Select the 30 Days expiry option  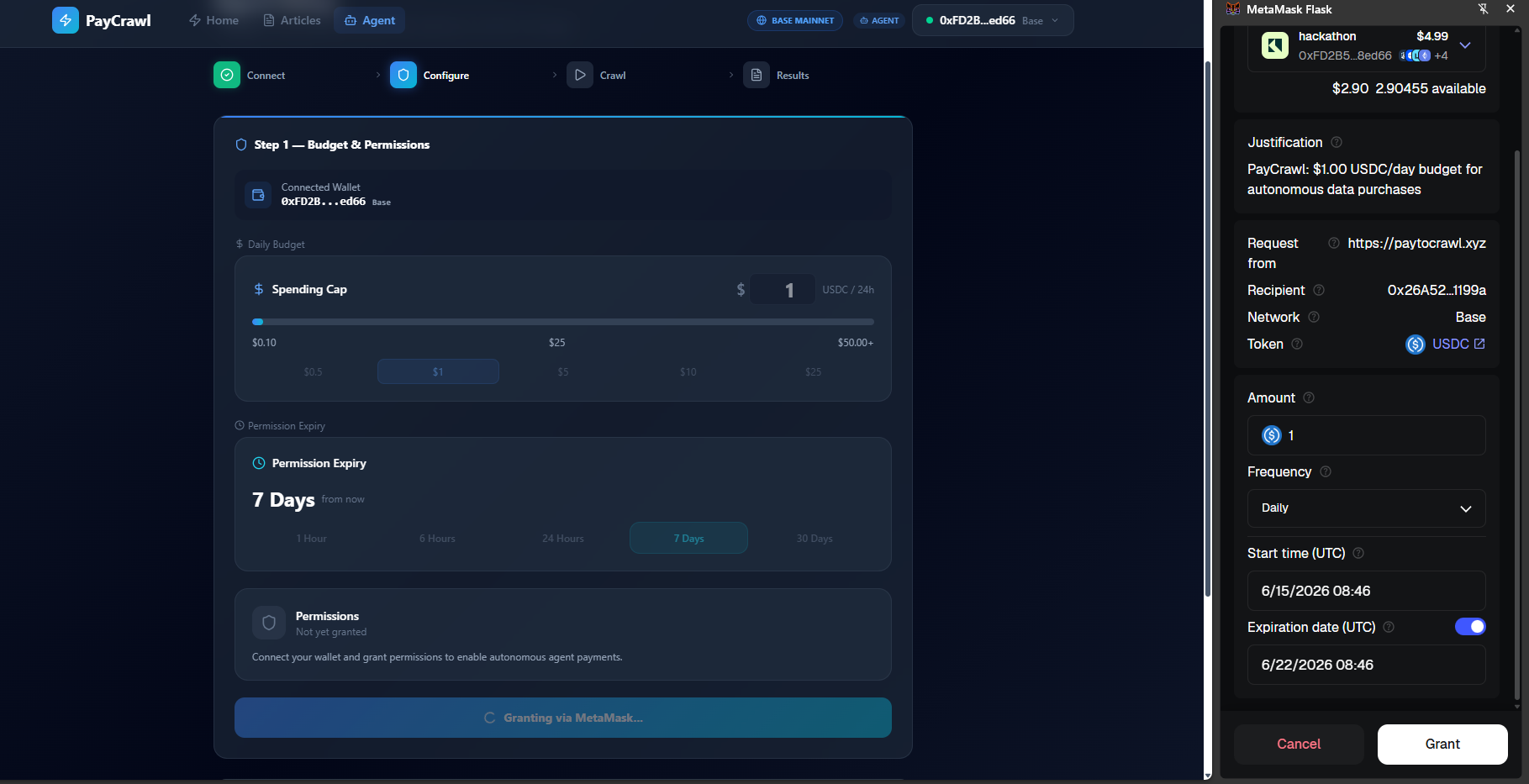[x=815, y=538]
